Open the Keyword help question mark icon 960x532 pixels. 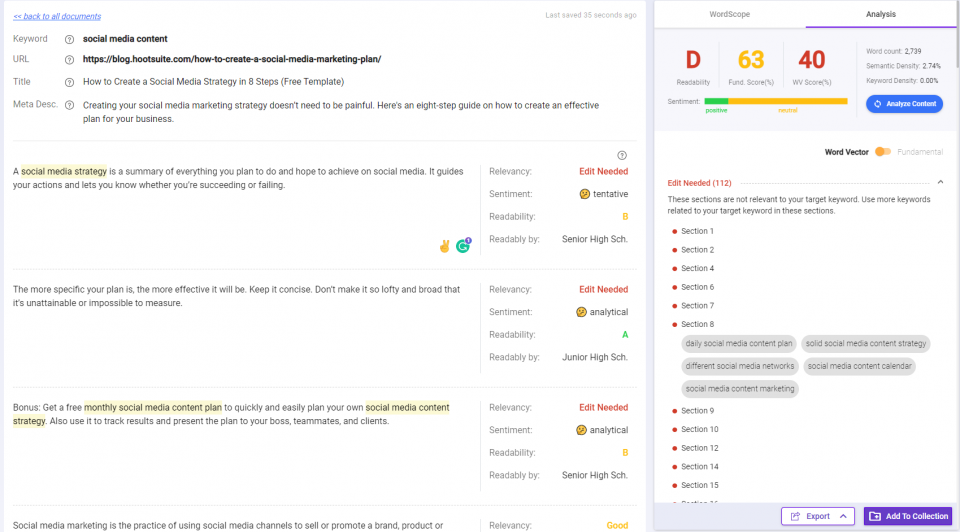click(69, 39)
